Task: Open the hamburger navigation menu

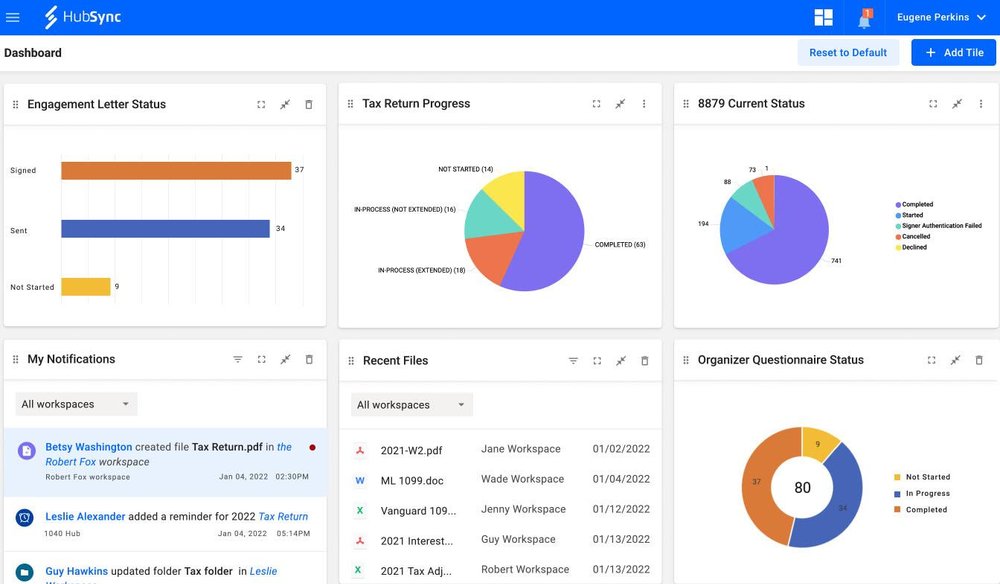Action: point(13,17)
